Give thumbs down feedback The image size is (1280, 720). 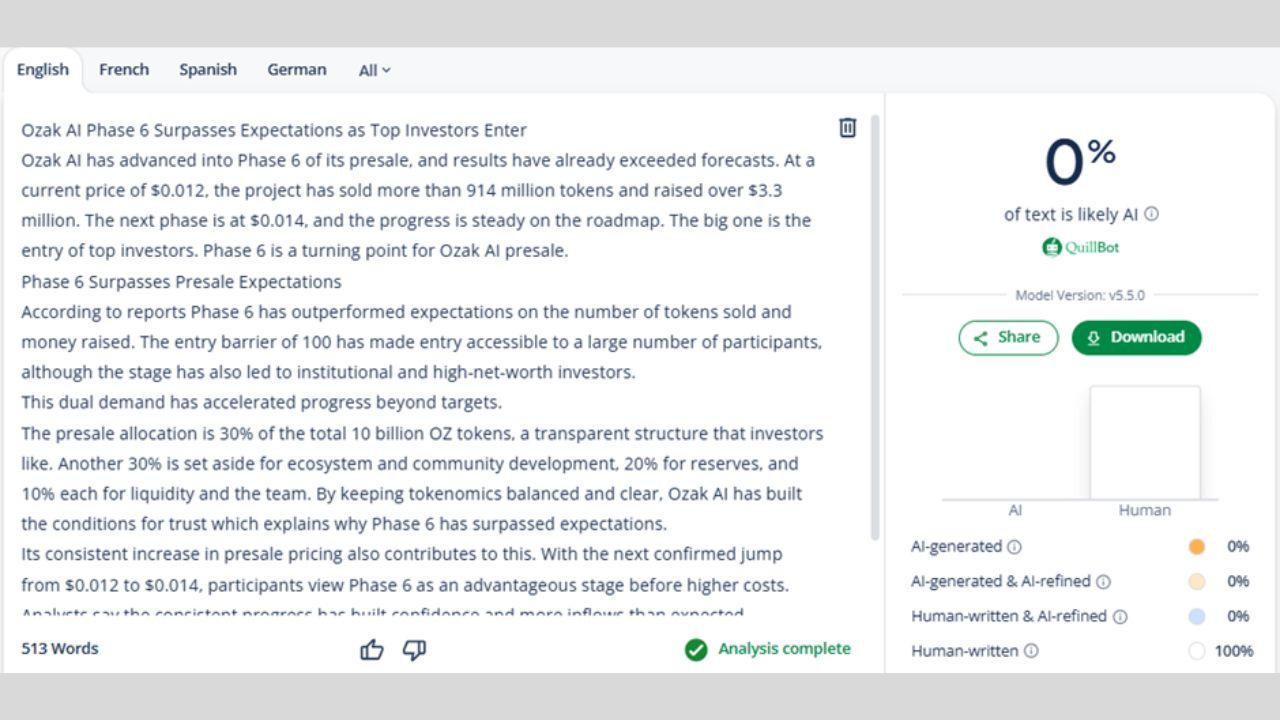(x=414, y=650)
